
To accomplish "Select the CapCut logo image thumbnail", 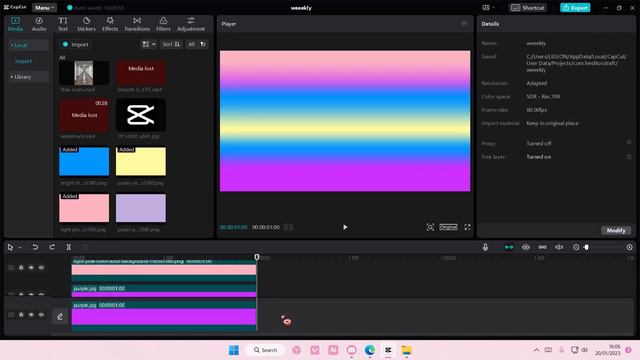I will tap(141, 115).
